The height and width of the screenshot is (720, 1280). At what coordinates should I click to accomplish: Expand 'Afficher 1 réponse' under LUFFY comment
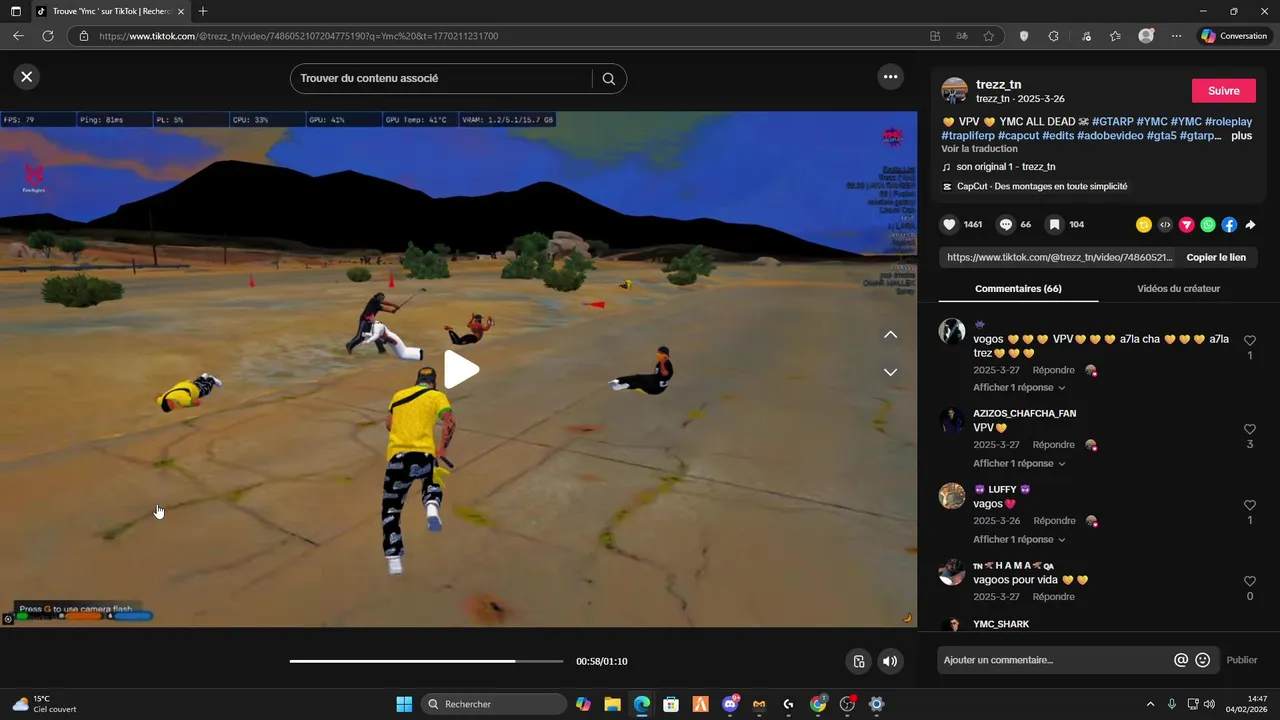tap(1019, 539)
